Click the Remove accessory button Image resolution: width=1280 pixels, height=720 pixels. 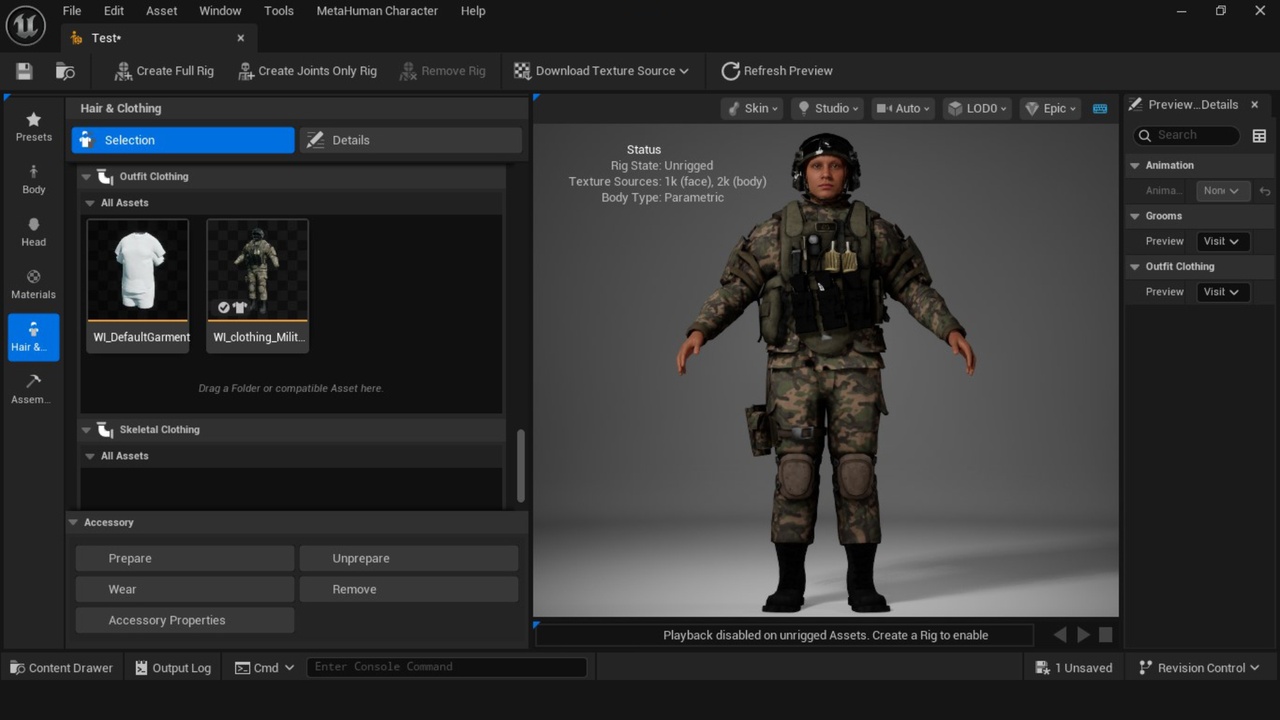click(x=409, y=589)
